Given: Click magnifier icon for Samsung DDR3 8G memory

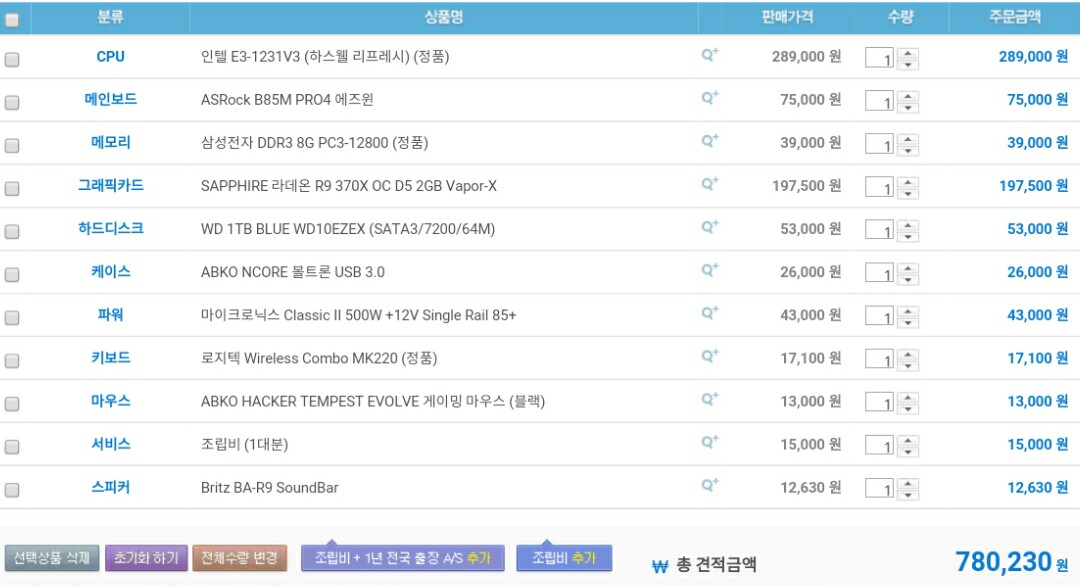Looking at the screenshot, I should [x=709, y=141].
